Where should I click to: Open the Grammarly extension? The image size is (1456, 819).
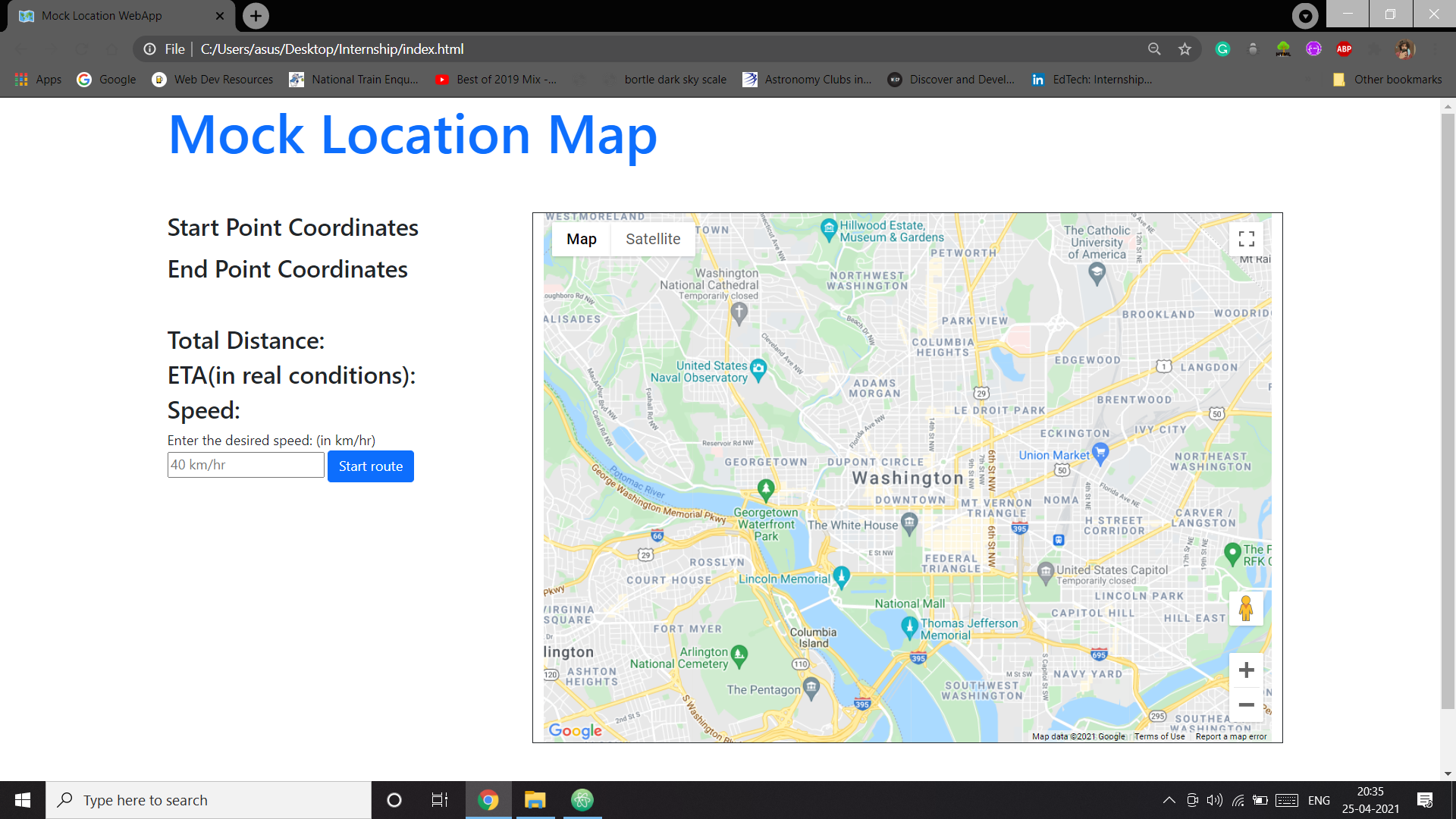tap(1222, 49)
